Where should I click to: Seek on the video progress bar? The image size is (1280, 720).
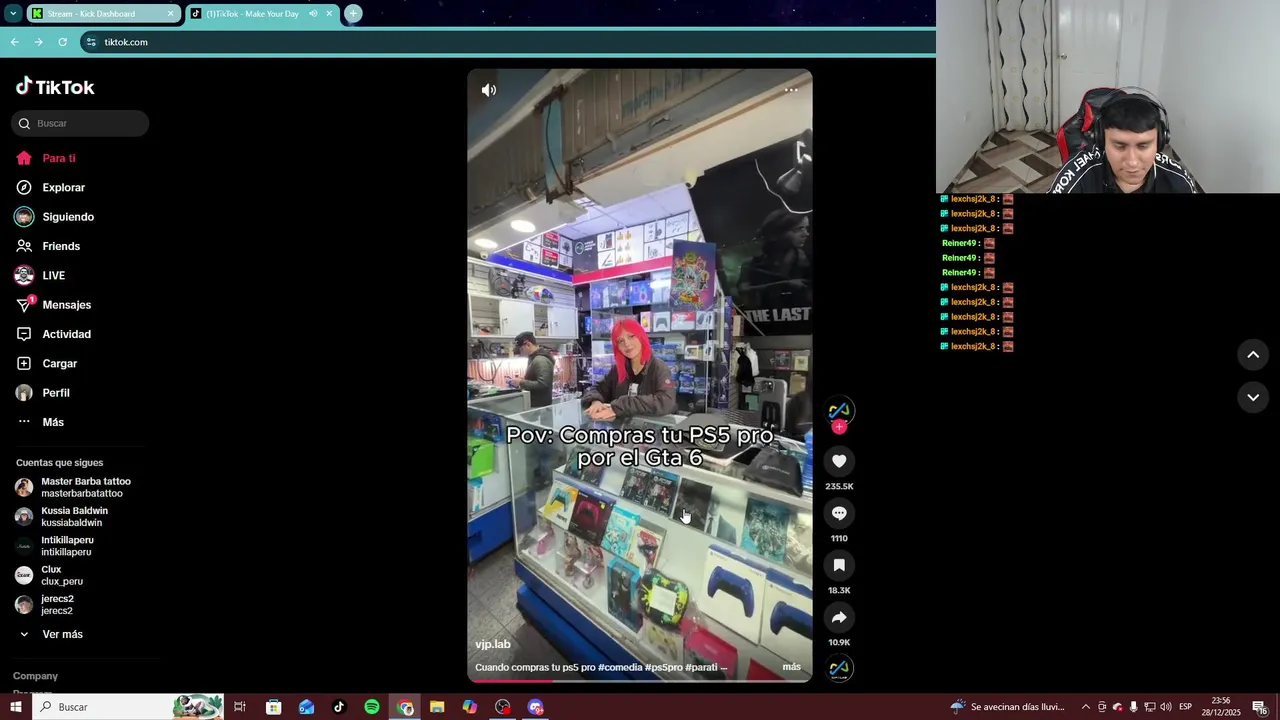[640, 681]
